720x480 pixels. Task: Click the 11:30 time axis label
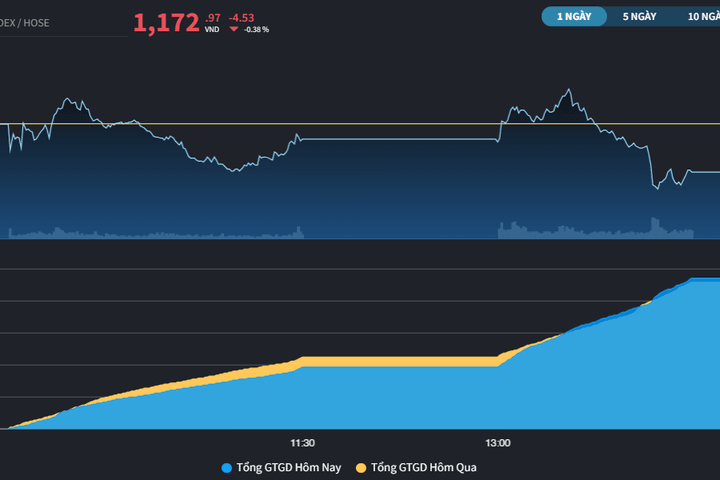(303, 443)
